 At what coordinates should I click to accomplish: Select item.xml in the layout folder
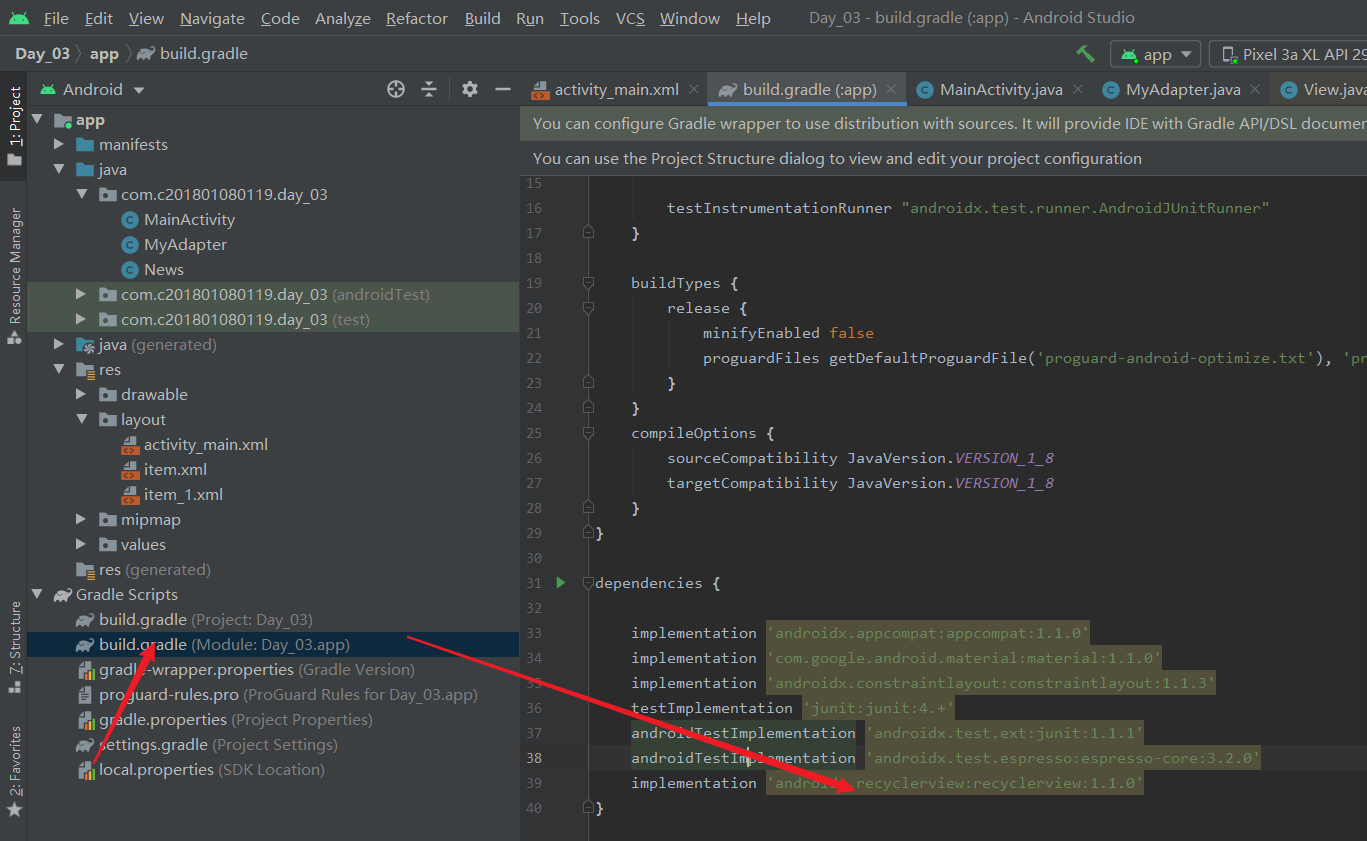click(x=164, y=470)
